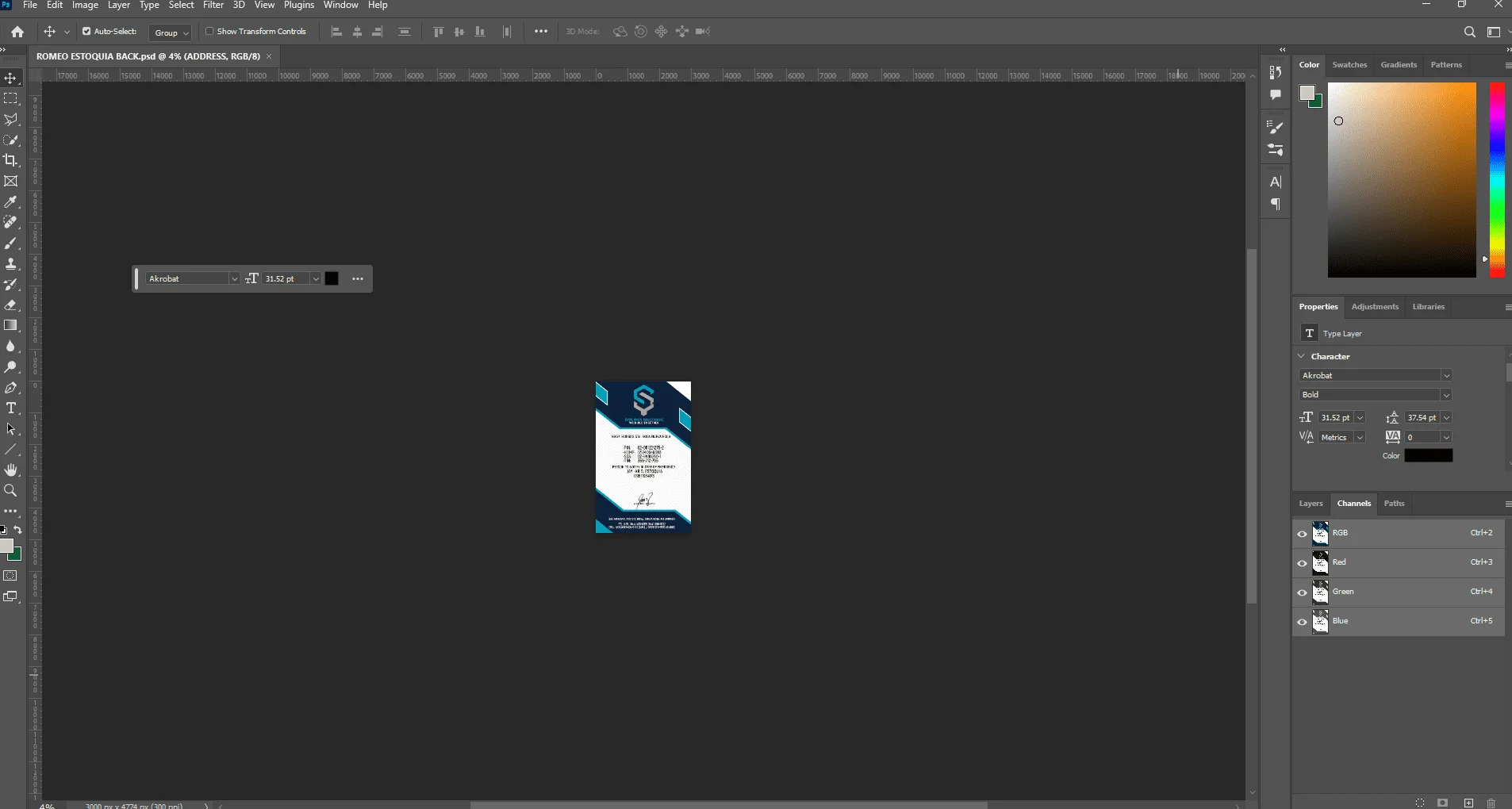This screenshot has width=1512, height=809.
Task: Switch to the Swatches tab
Action: click(x=1349, y=65)
